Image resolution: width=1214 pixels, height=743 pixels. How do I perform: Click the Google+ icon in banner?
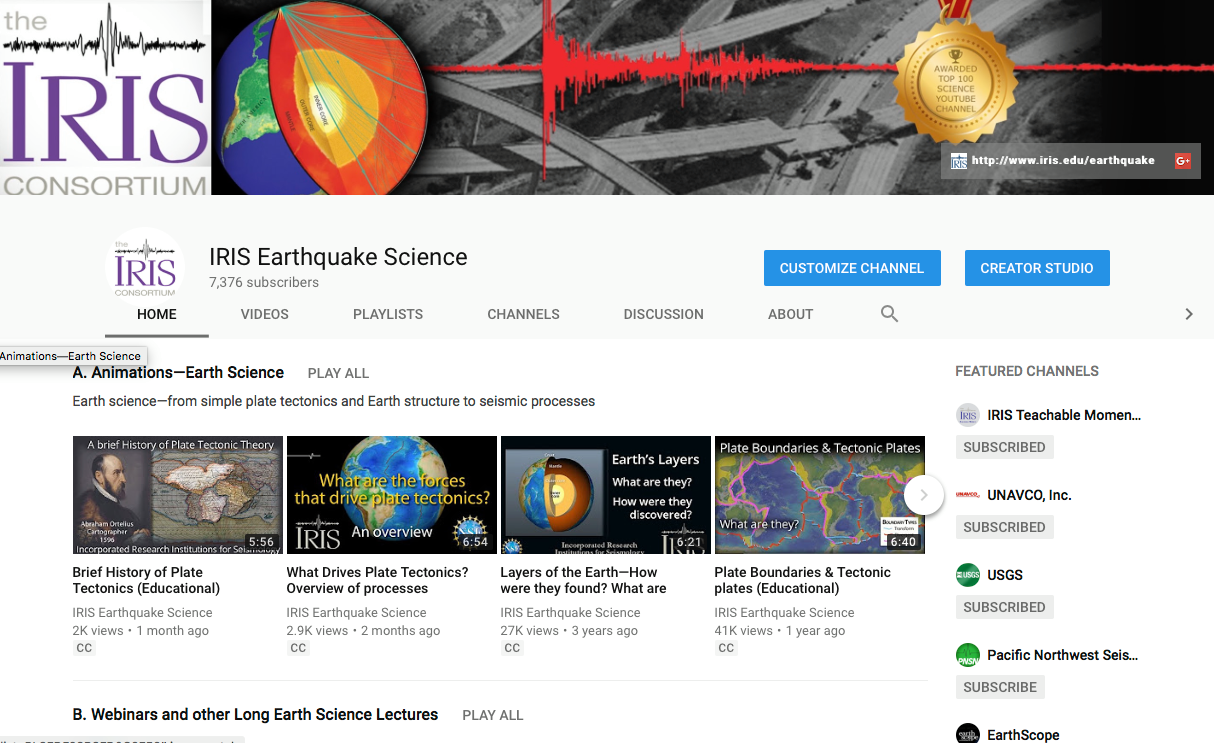click(x=1183, y=160)
